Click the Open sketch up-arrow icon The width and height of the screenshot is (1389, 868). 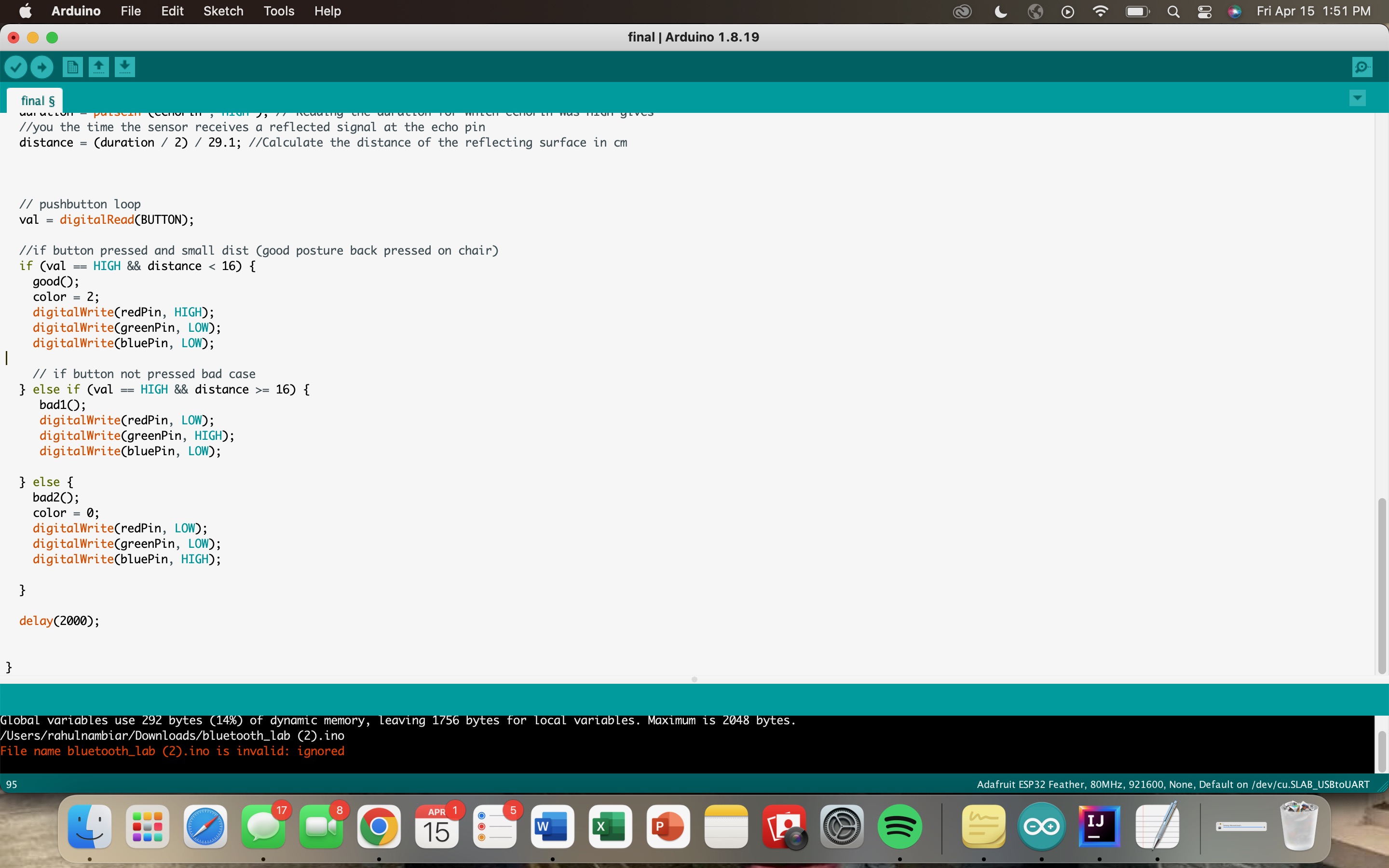99,67
